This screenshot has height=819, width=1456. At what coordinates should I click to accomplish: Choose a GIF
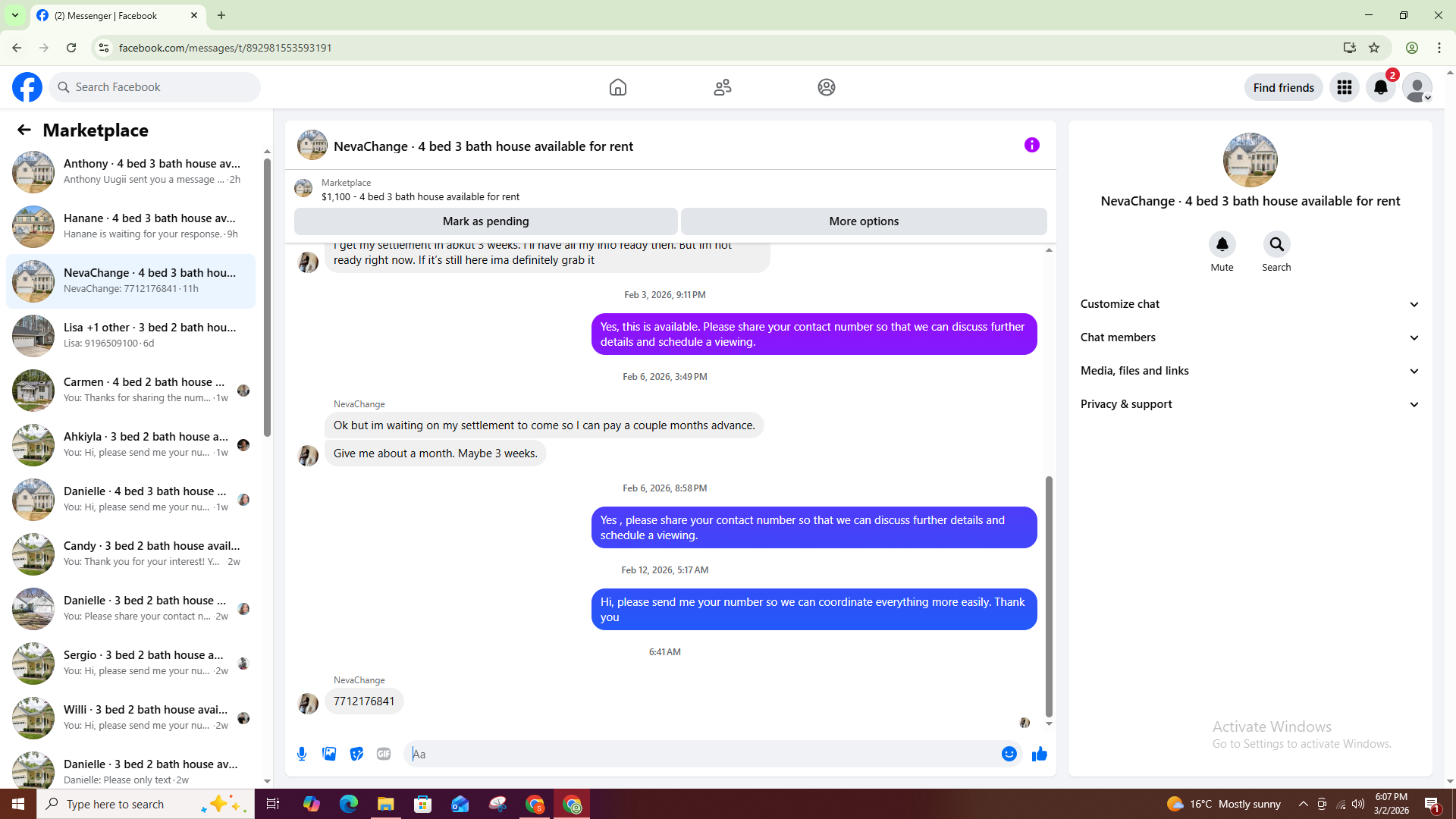(384, 754)
